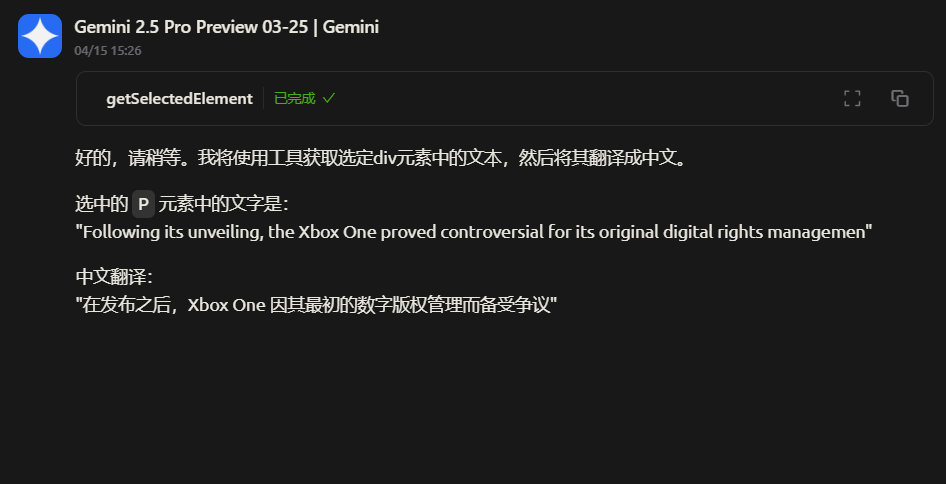The height and width of the screenshot is (484, 946).
Task: Expand the tool call to fullscreen
Action: point(852,98)
